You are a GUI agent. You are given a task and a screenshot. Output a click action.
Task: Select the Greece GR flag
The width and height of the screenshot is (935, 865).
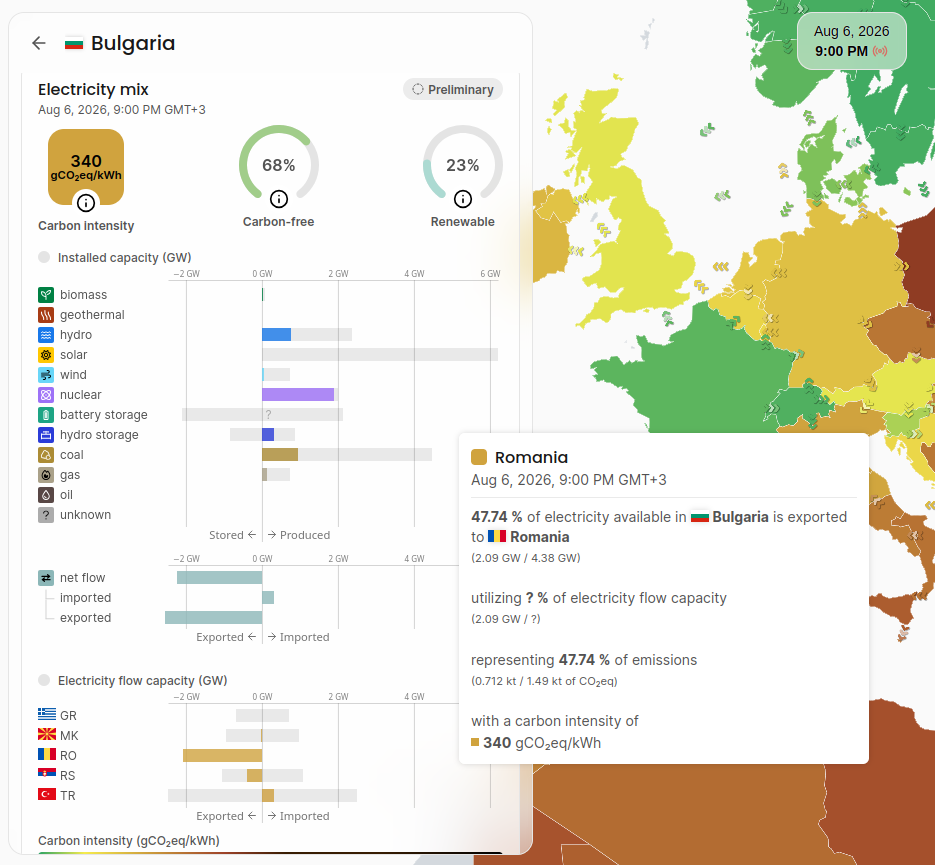click(x=47, y=714)
